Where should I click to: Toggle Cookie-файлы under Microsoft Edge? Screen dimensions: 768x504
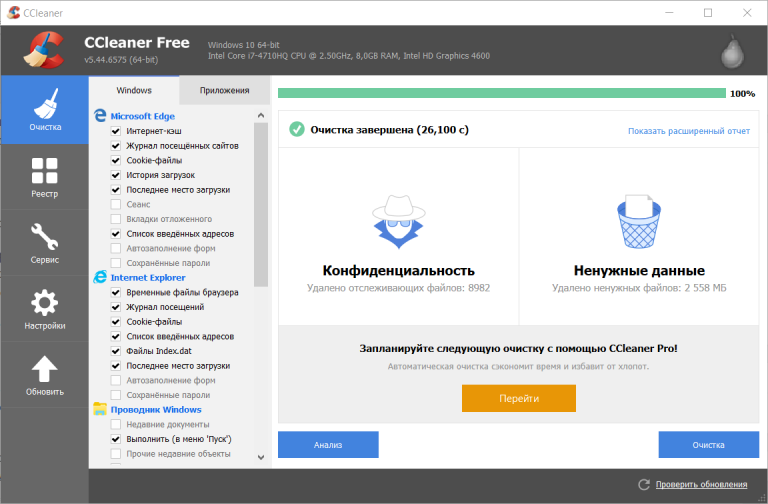pos(116,160)
